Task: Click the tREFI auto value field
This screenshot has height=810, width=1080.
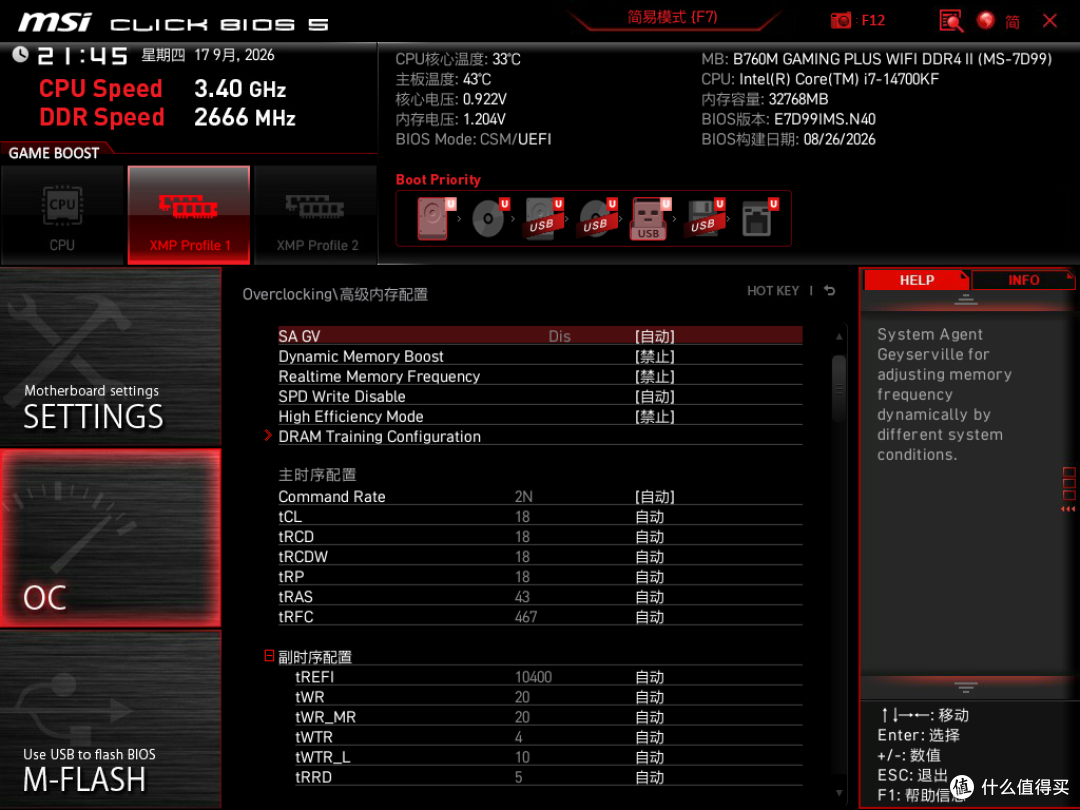Action: 650,677
